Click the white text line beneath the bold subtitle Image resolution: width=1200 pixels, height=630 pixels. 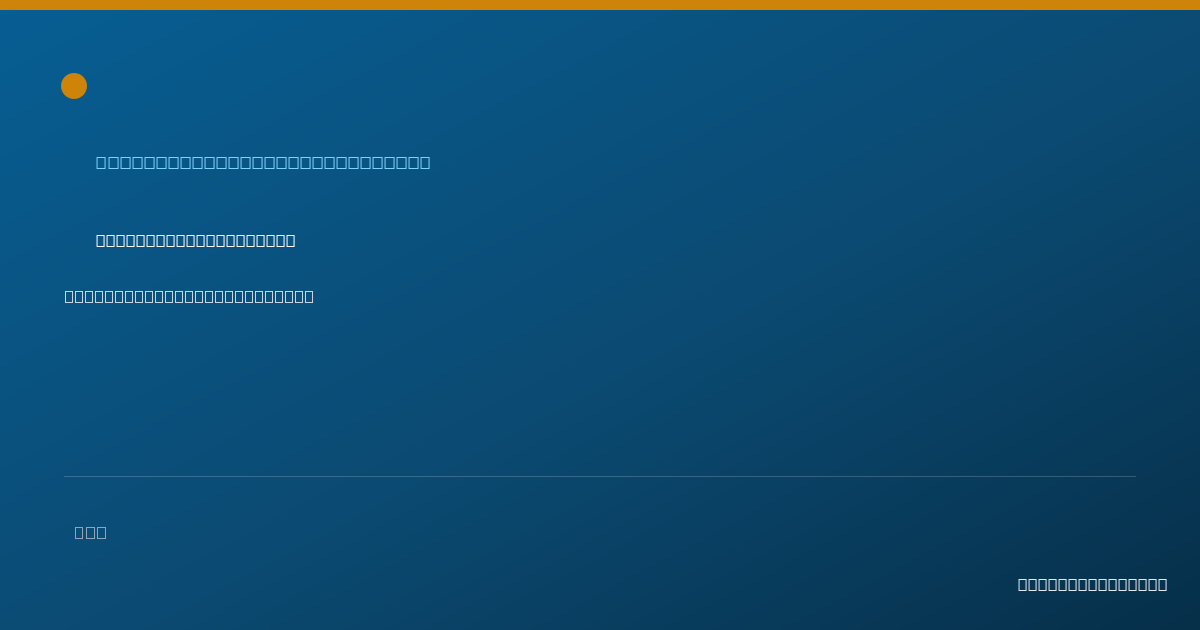189,296
